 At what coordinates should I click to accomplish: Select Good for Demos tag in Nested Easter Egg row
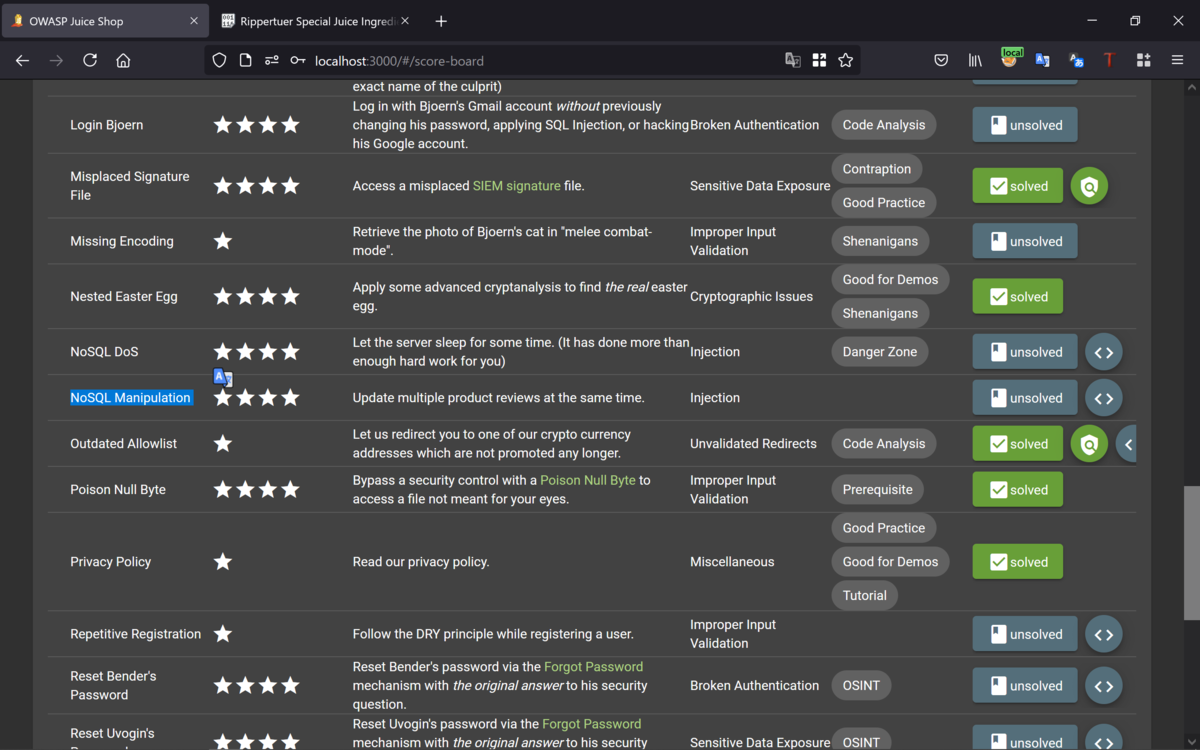tap(891, 280)
